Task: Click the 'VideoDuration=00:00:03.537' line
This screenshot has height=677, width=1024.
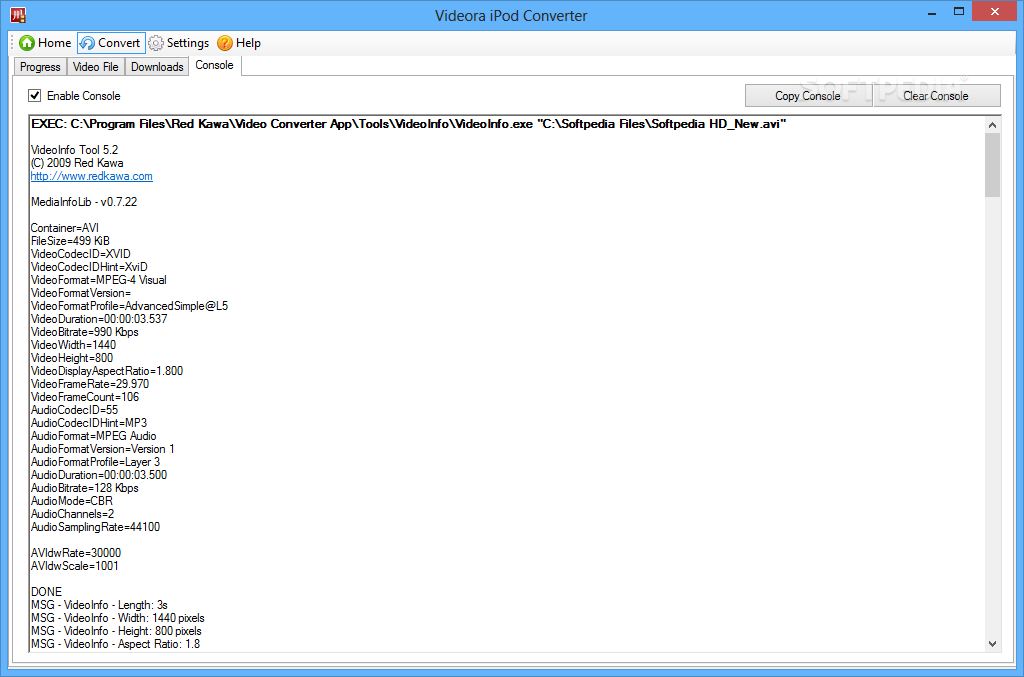Action: tap(99, 319)
